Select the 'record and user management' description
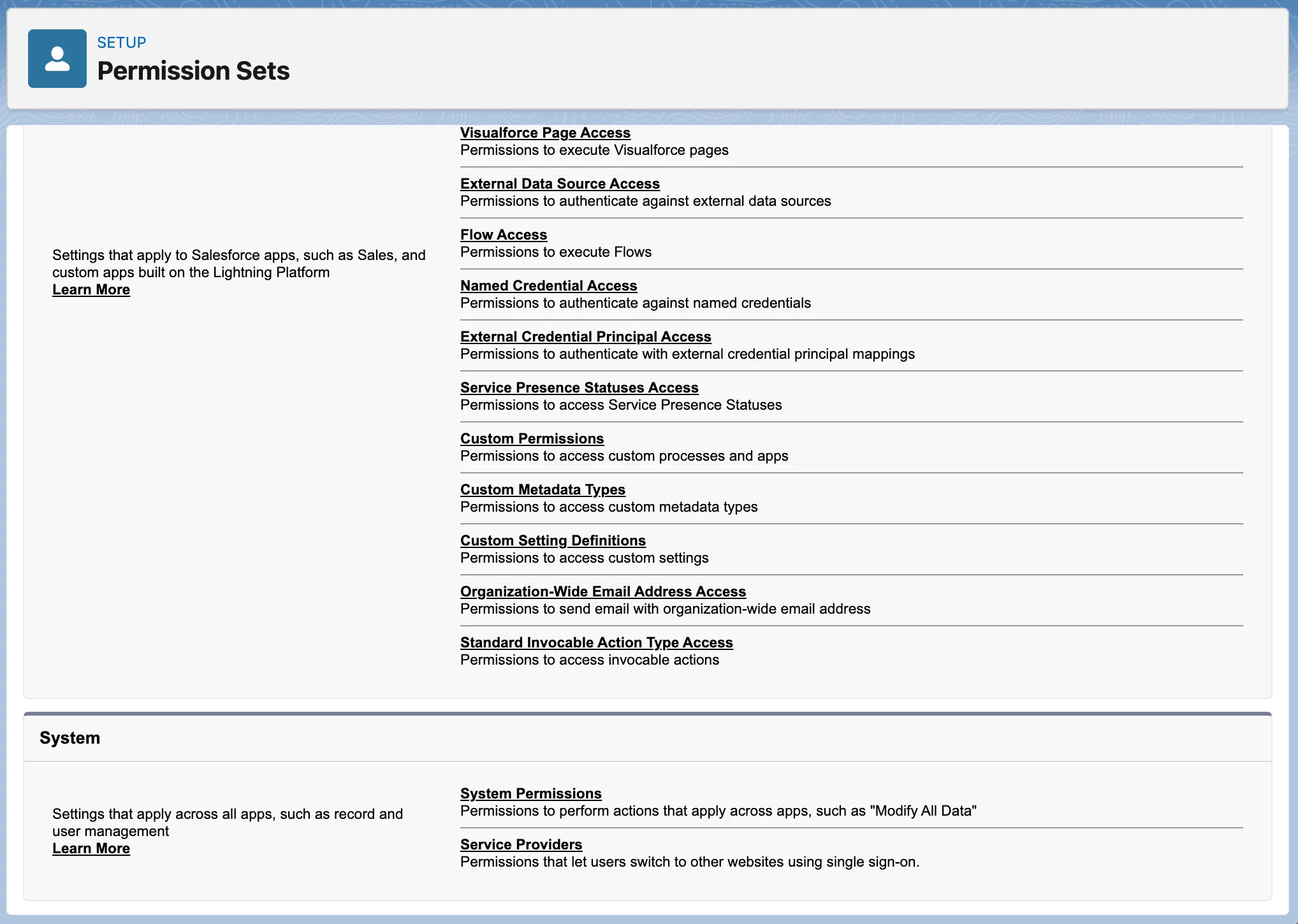This screenshot has height=924, width=1298. [228, 823]
